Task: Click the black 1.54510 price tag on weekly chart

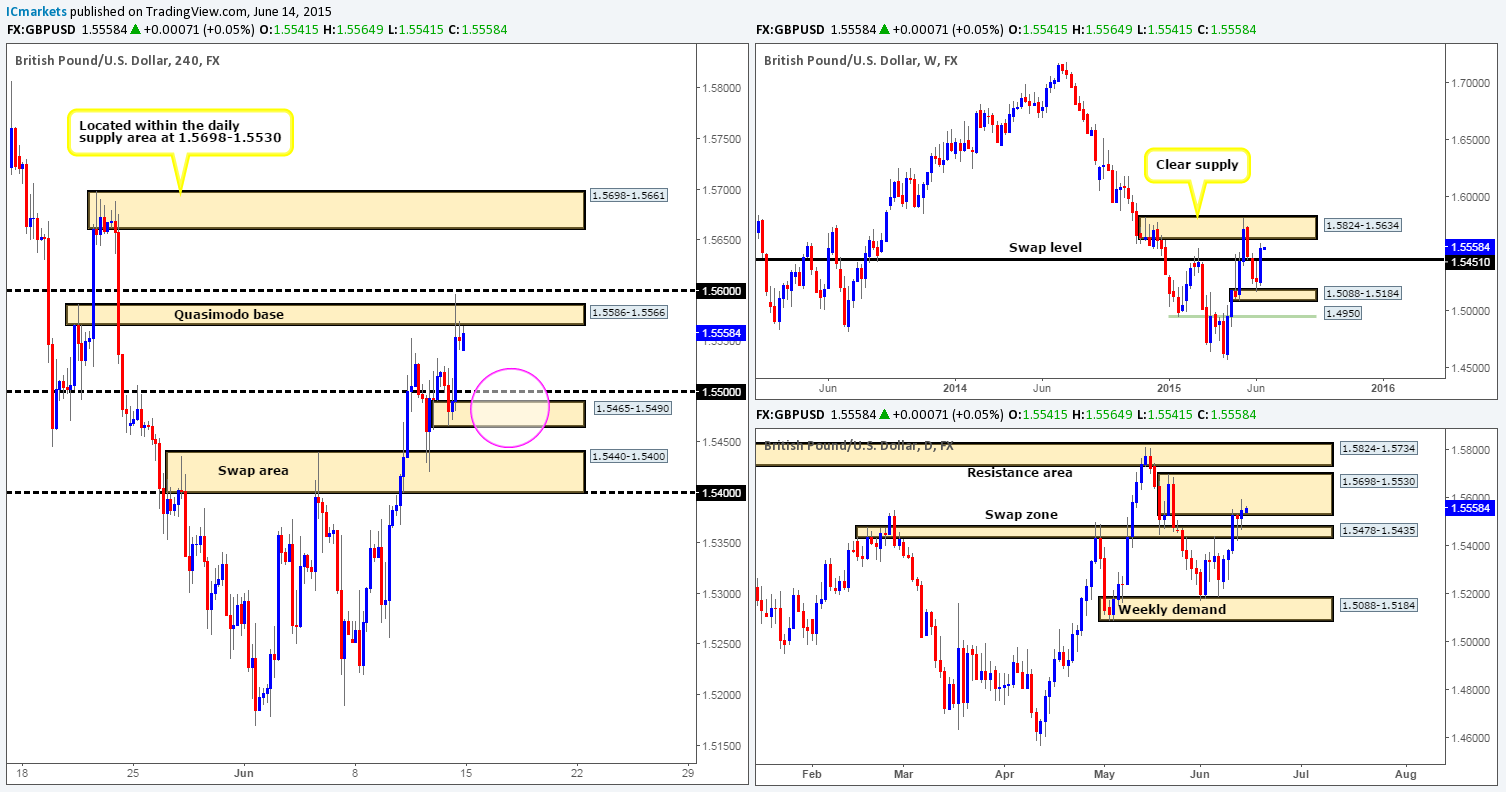Action: click(x=1468, y=261)
